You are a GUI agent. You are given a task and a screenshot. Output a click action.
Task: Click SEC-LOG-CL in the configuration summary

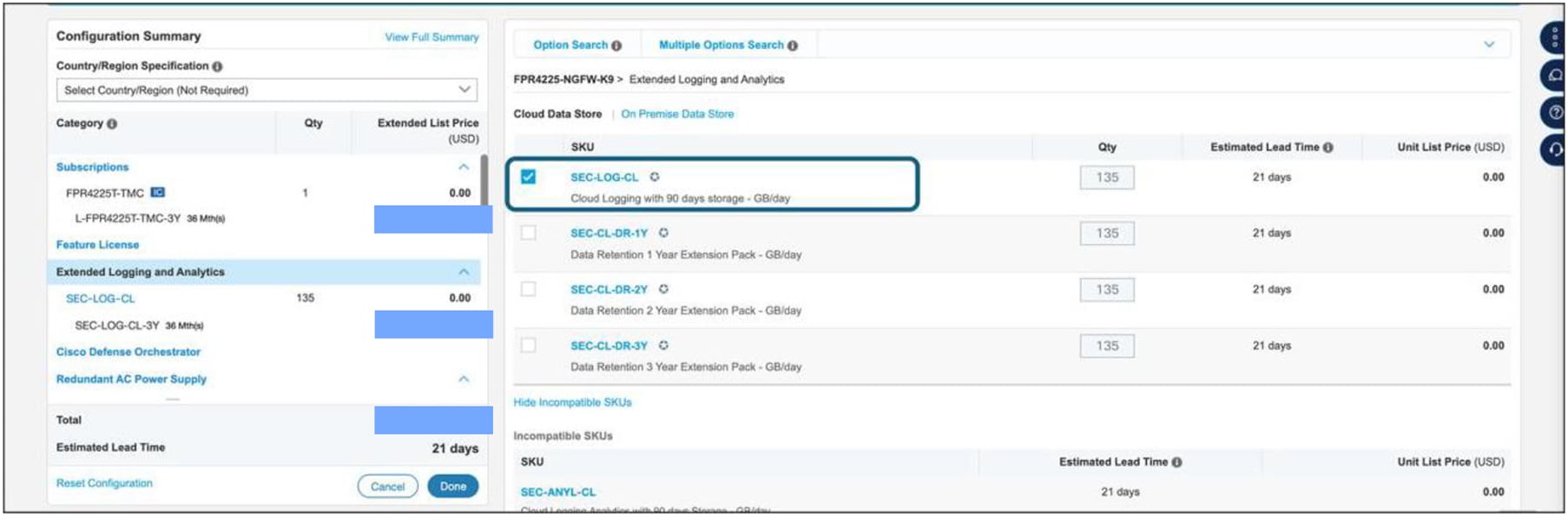pos(100,298)
